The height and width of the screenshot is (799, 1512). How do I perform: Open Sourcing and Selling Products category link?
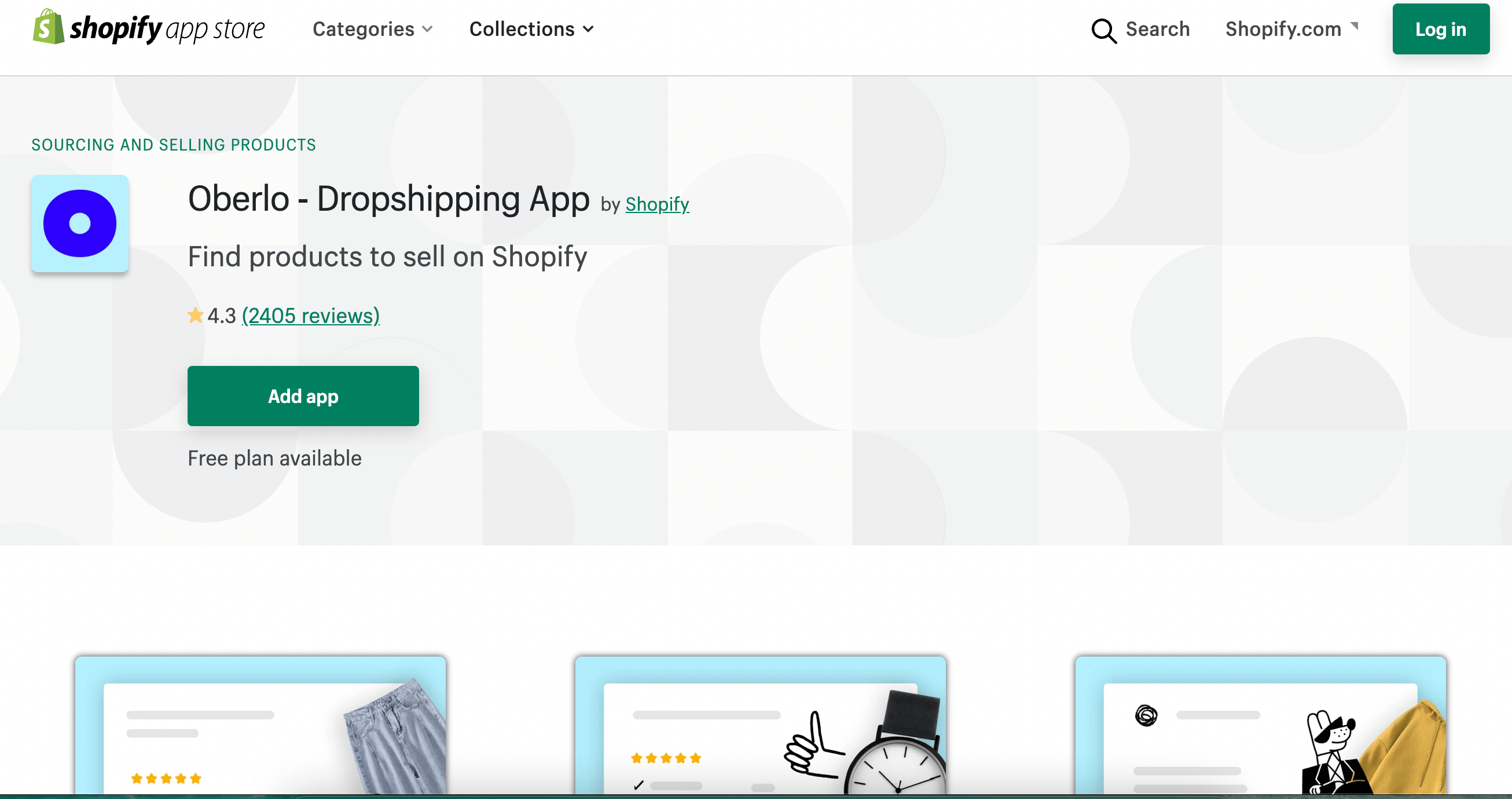pos(174,144)
